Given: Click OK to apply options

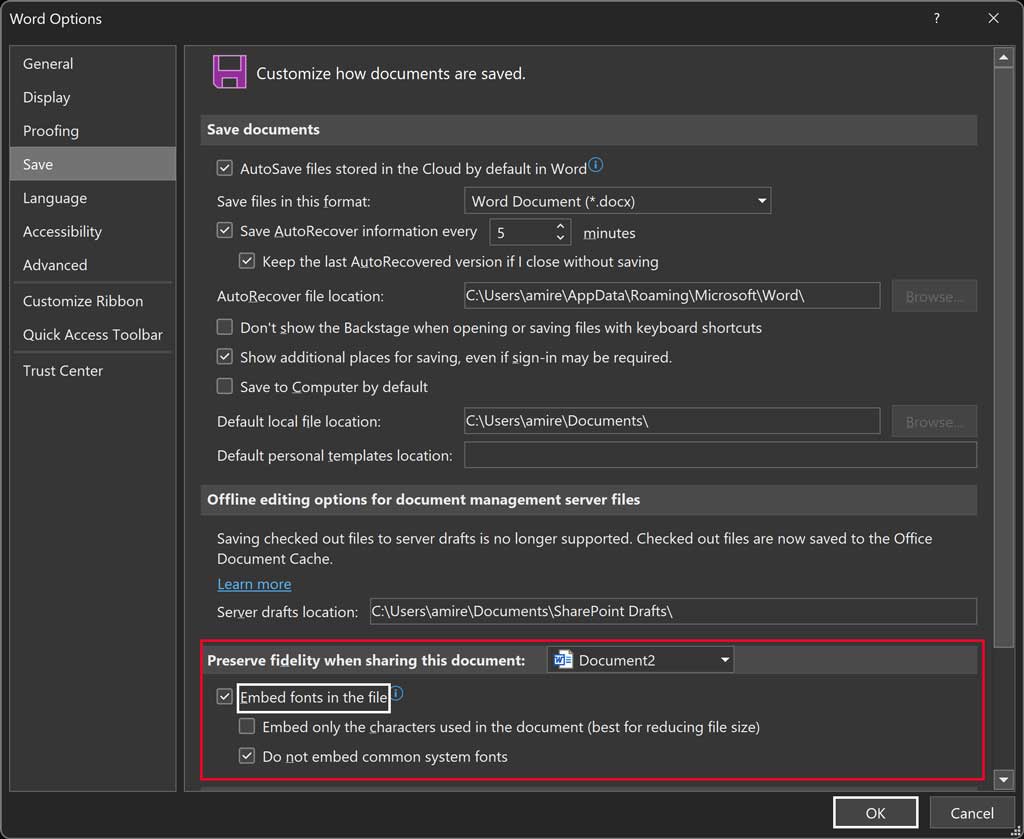Looking at the screenshot, I should point(875,813).
